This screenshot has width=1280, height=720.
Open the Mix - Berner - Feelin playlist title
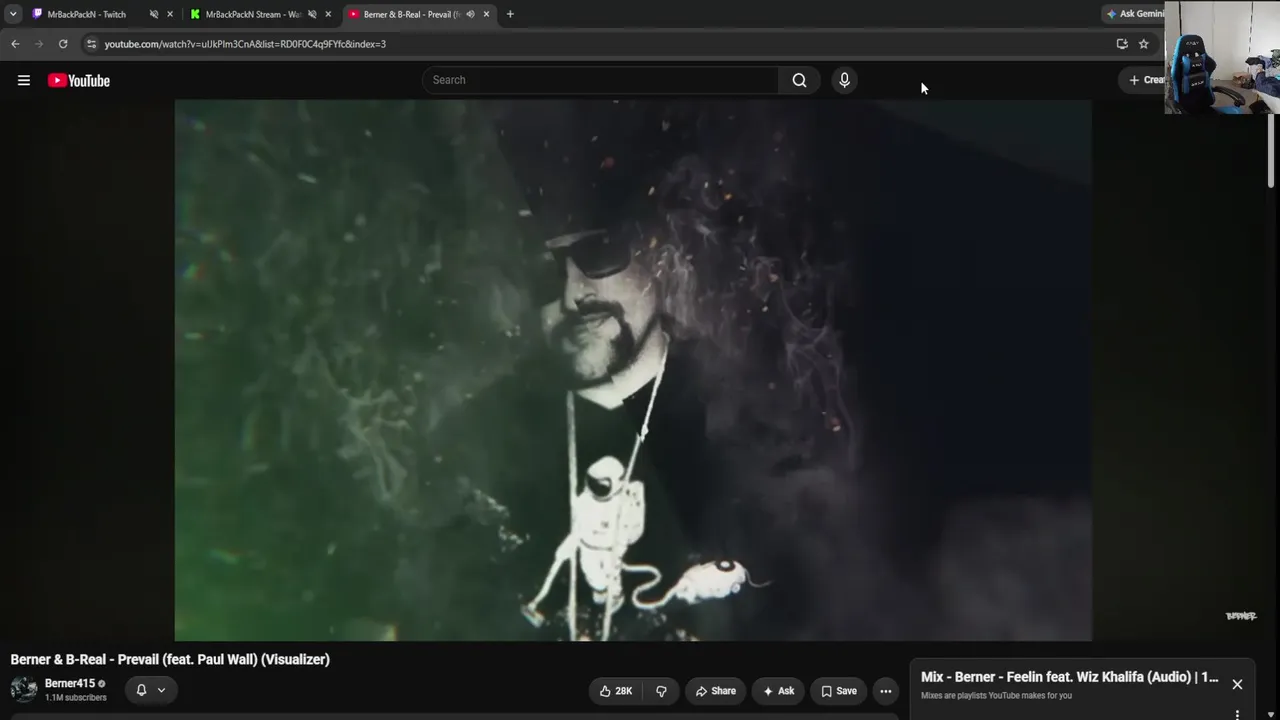pos(1070,677)
